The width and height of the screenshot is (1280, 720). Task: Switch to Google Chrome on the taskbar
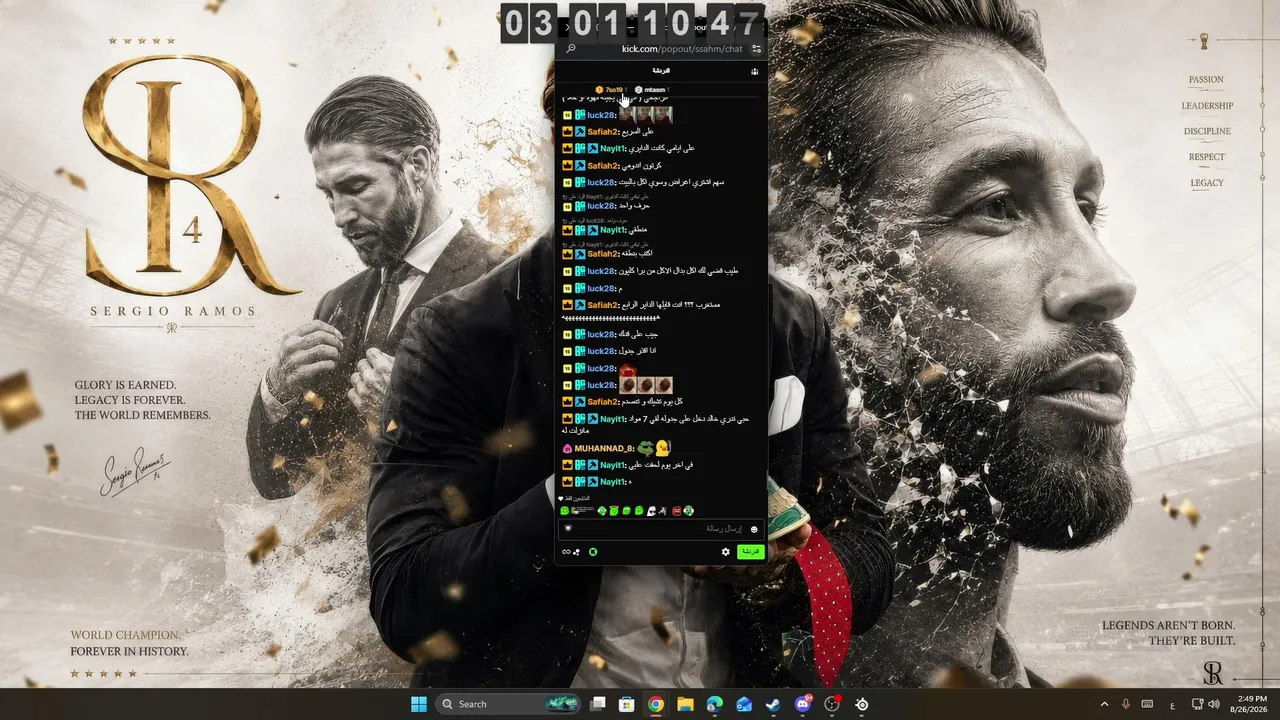coord(656,704)
